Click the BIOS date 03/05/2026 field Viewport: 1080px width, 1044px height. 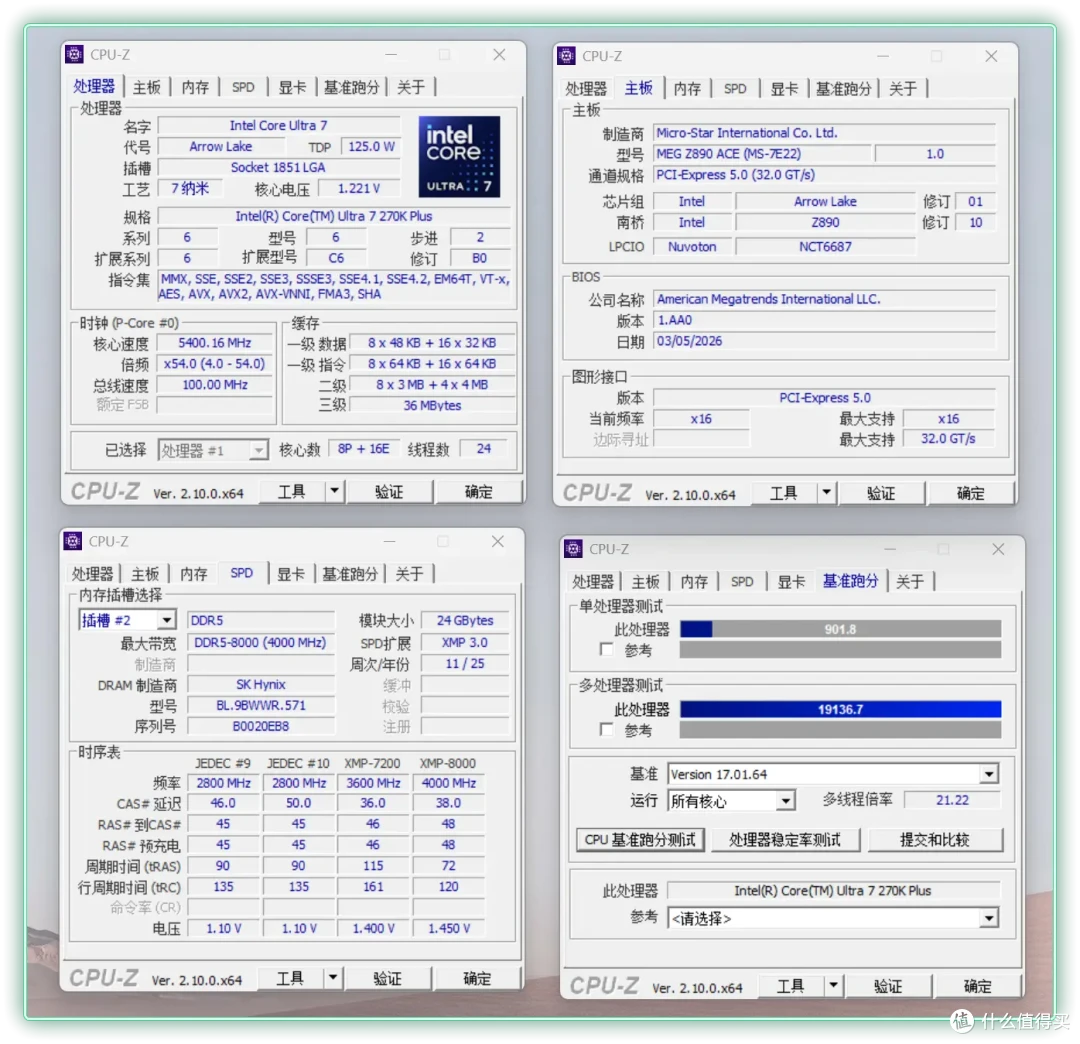click(x=824, y=341)
